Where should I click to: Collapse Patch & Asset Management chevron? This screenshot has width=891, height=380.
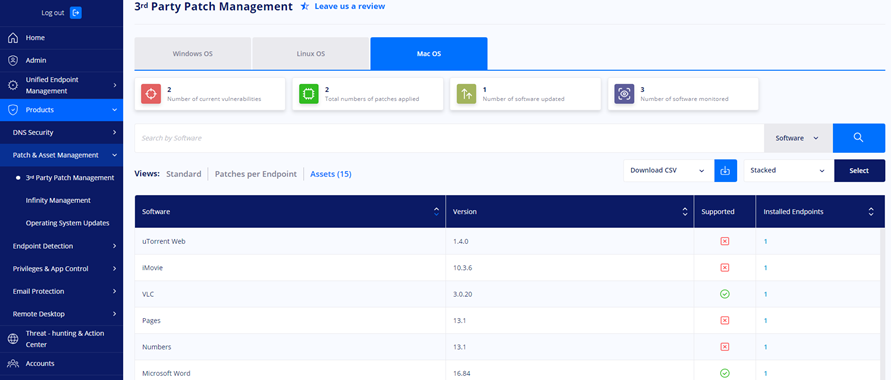tap(114, 155)
